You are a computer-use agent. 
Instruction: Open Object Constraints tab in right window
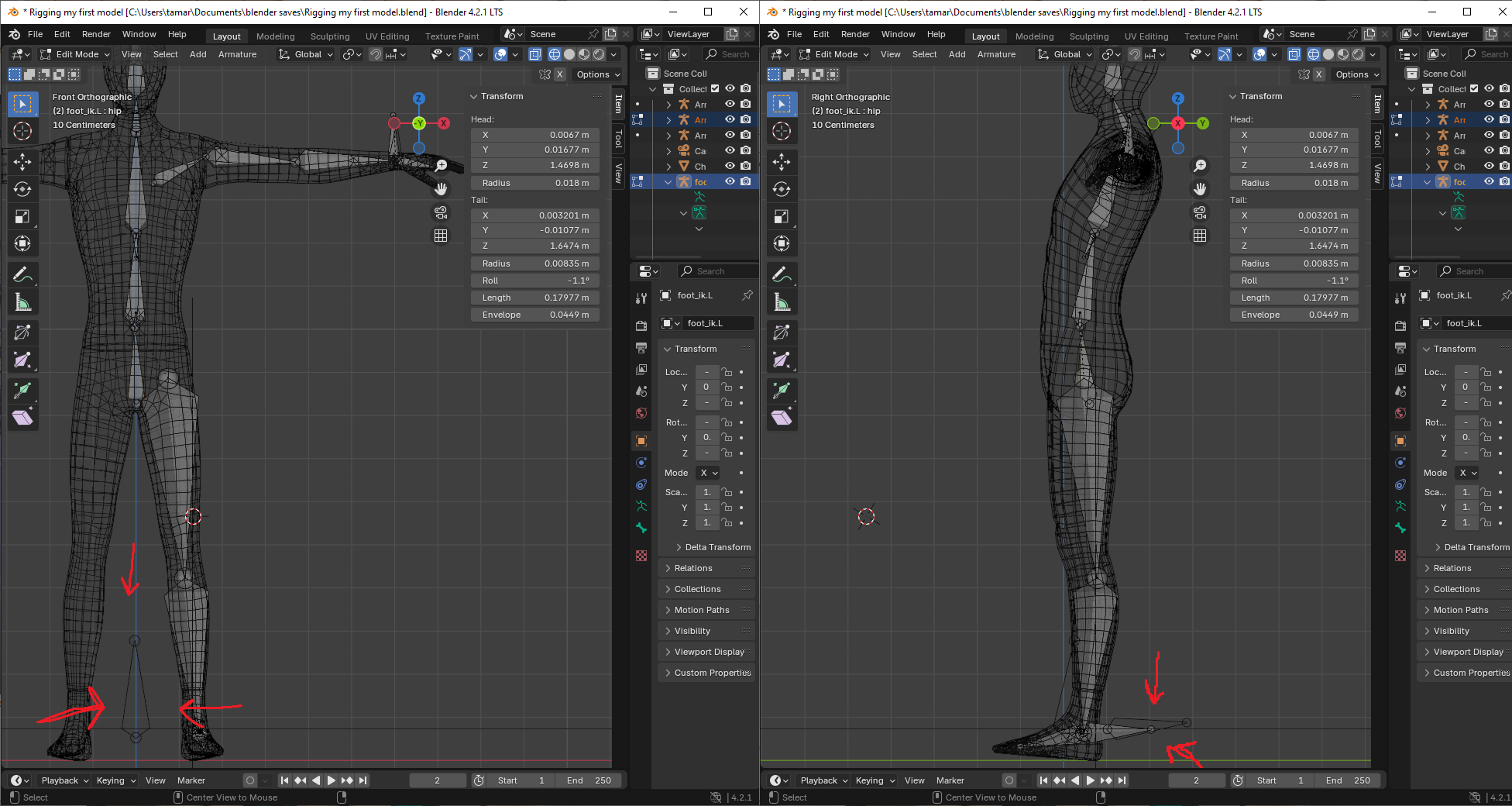[1400, 484]
